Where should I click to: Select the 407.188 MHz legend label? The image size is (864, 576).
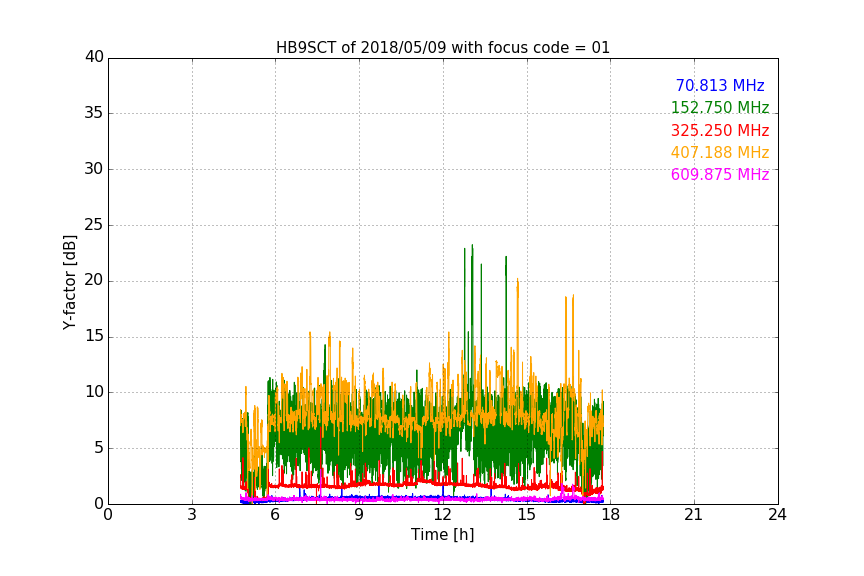pos(720,153)
